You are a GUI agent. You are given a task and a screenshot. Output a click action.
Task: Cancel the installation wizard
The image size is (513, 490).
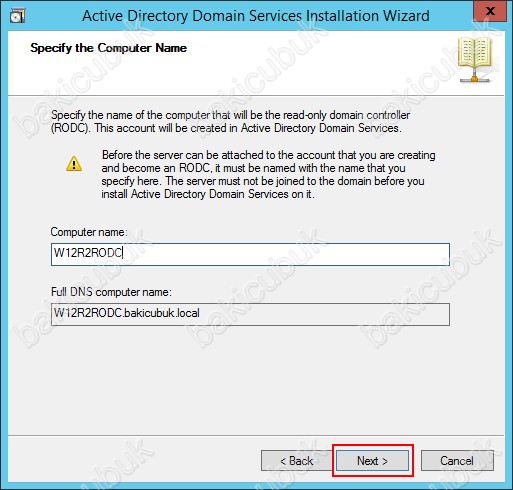click(457, 461)
